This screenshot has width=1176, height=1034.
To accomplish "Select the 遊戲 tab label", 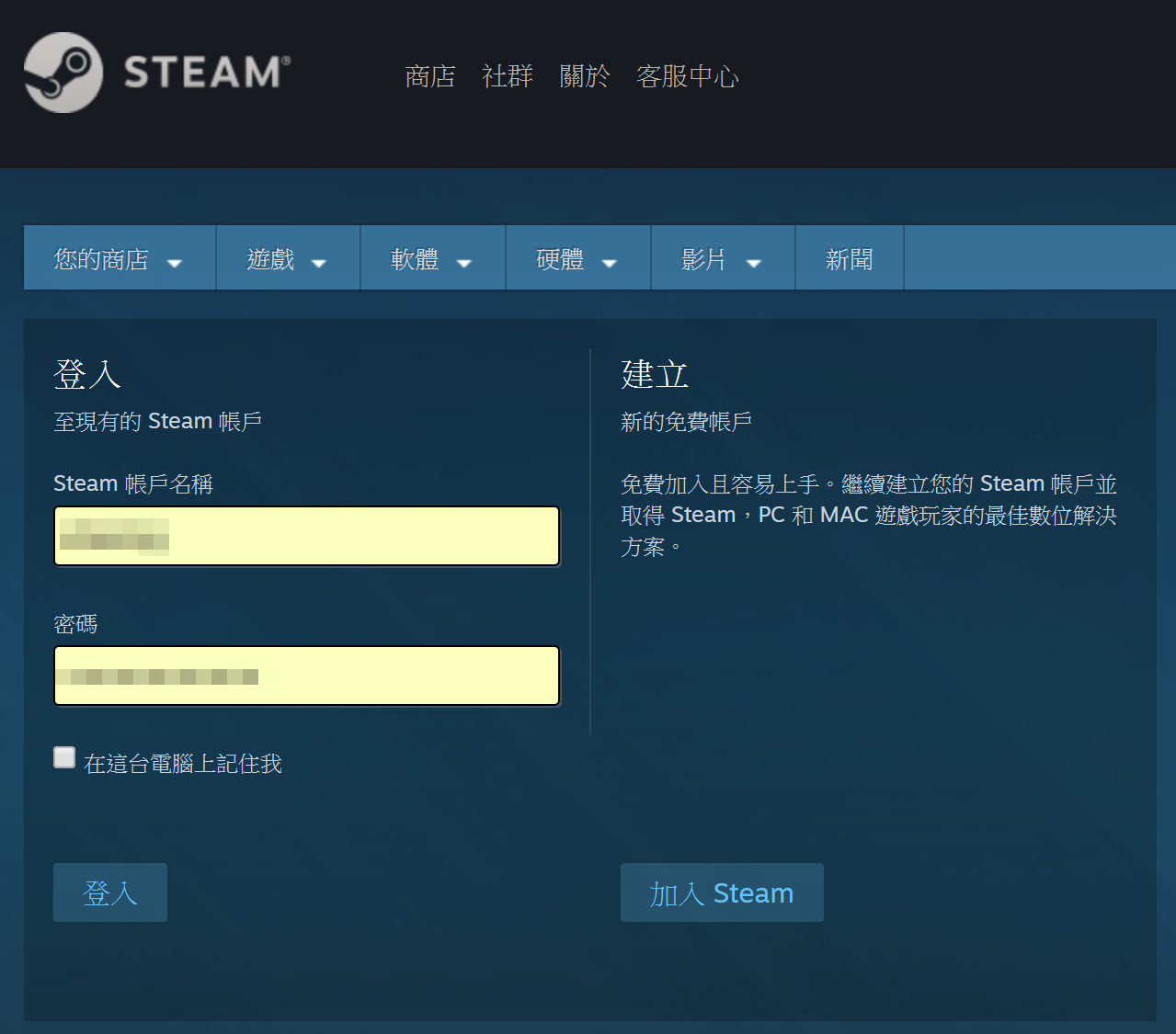I will click(271, 260).
